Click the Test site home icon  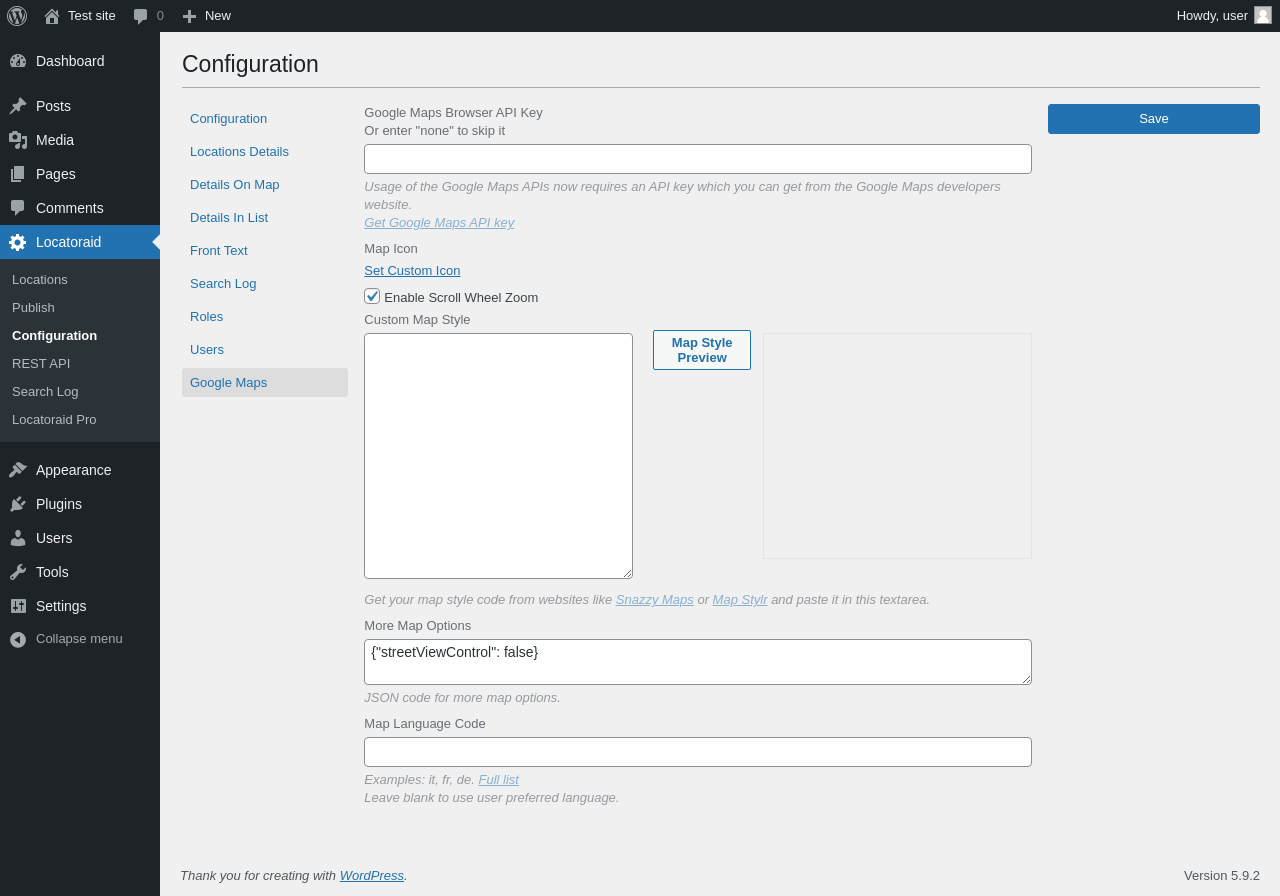(52, 16)
